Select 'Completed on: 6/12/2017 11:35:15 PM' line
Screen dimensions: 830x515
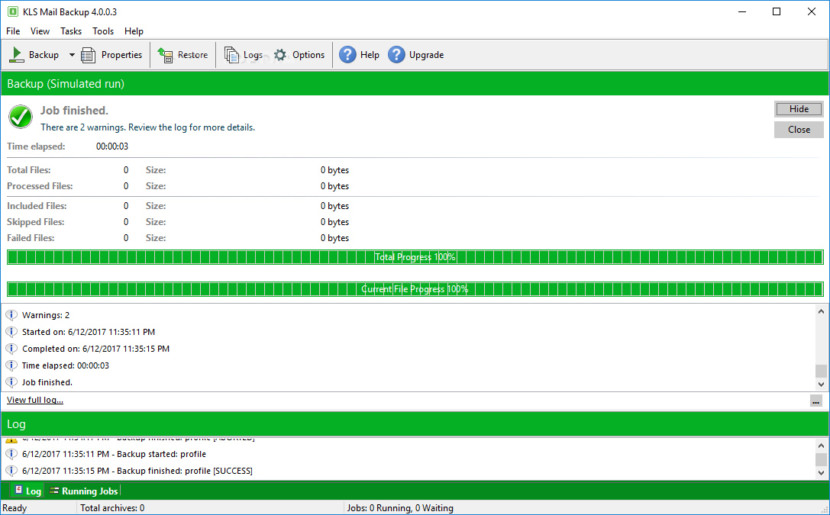pos(96,349)
